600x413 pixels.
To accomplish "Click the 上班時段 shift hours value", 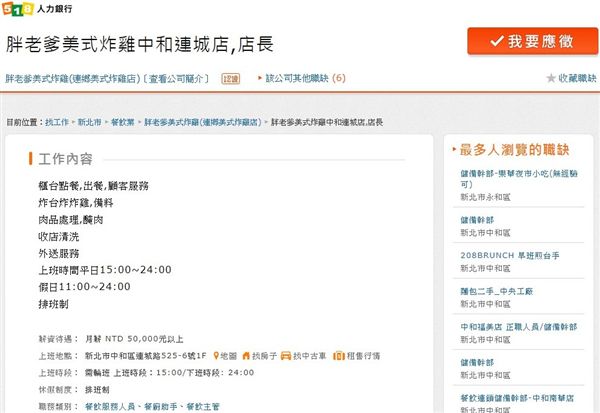I will coord(170,373).
